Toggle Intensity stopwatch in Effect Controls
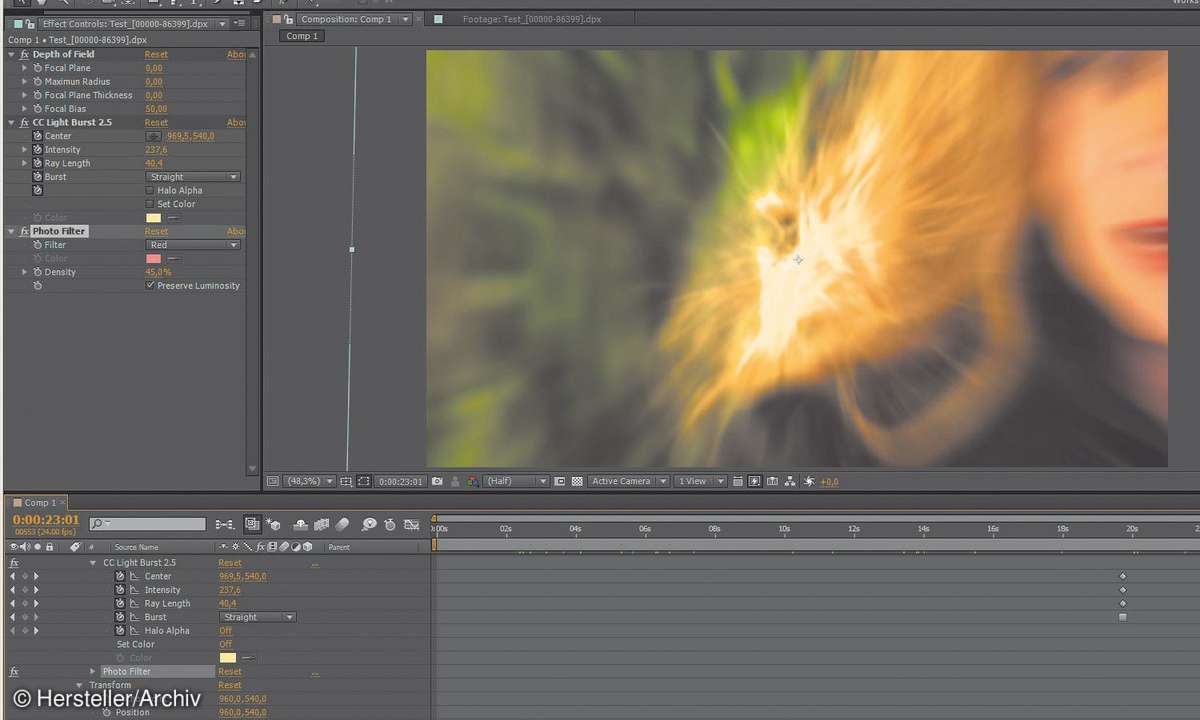The width and height of the screenshot is (1200, 720). click(37, 150)
